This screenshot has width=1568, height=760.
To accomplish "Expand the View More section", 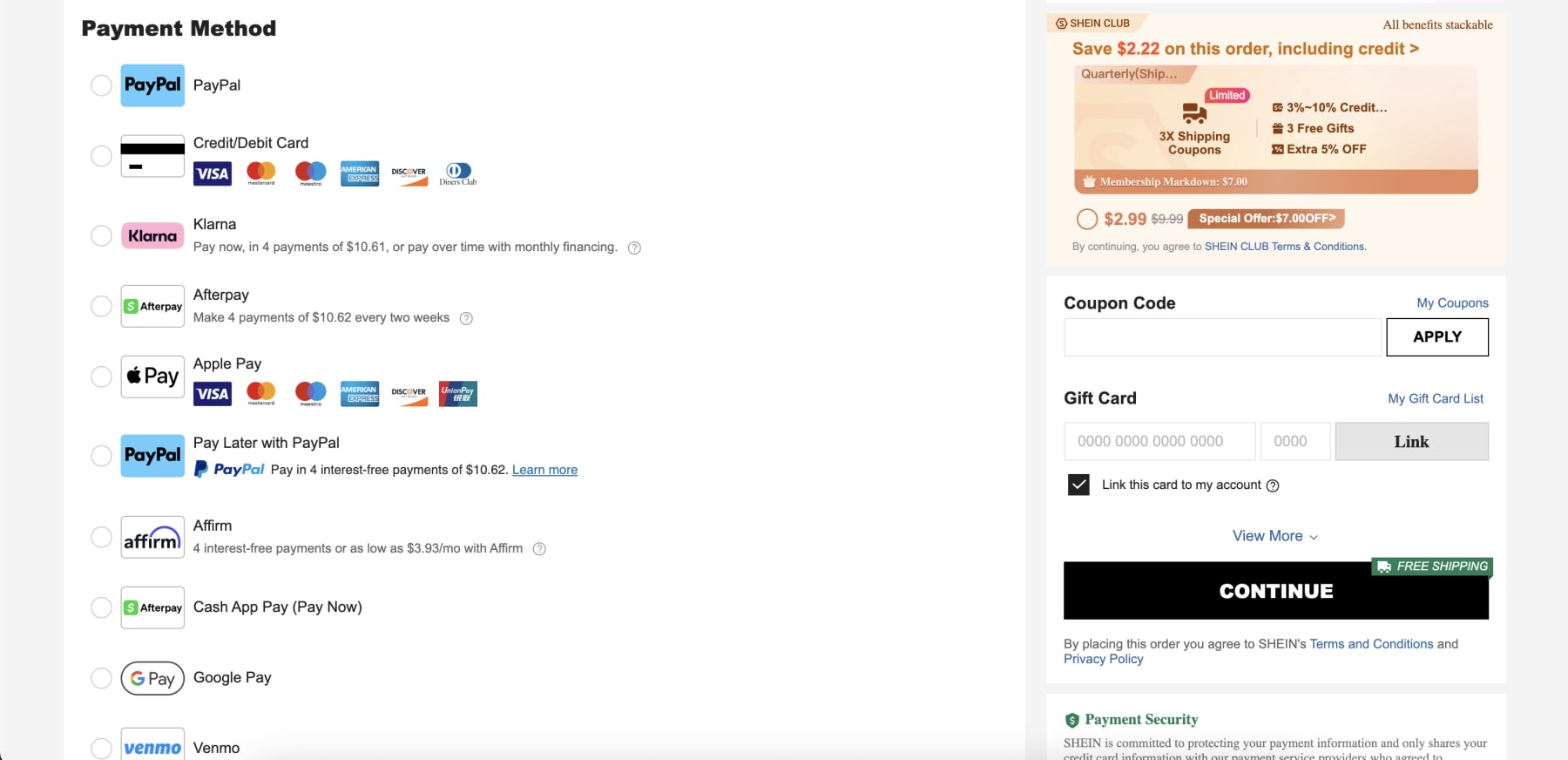I will pos(1274,535).
